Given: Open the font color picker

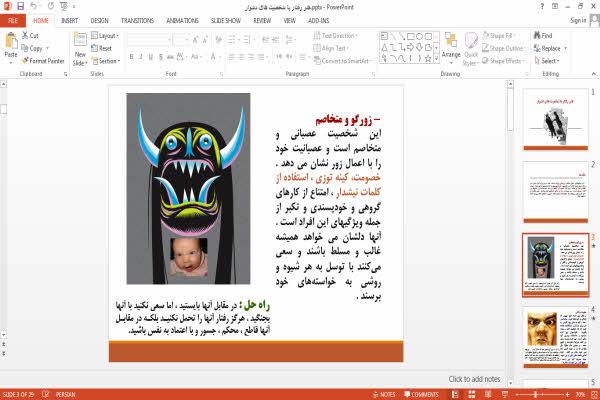Looking at the screenshot, I should pos(214,57).
